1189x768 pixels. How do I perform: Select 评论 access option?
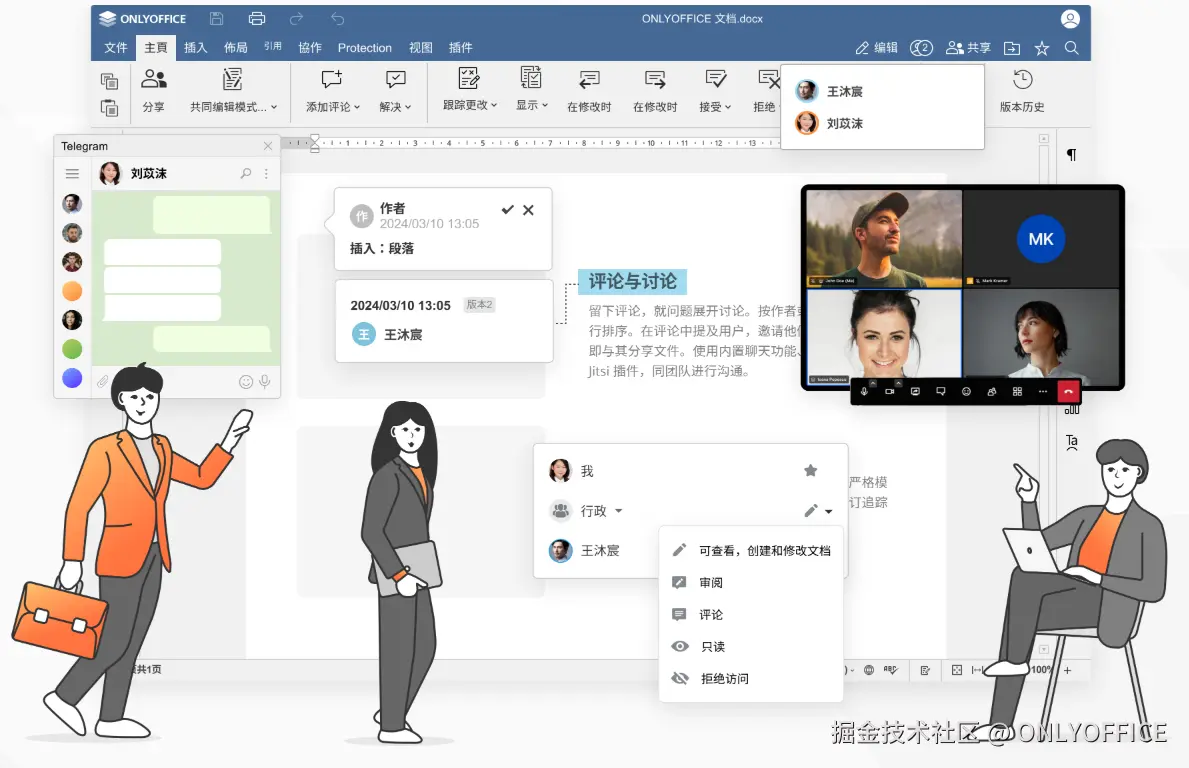coord(751,614)
